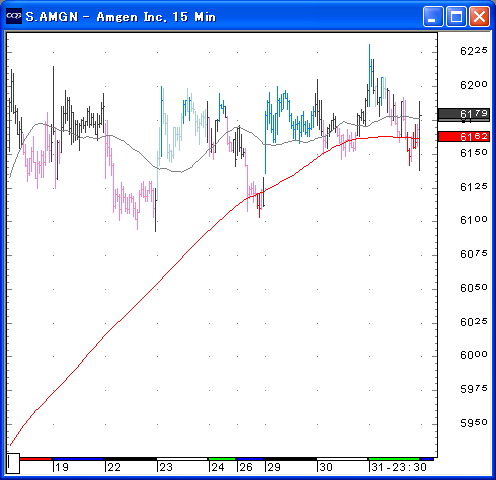The height and width of the screenshot is (480, 496).
Task: Select date label 24 on time axis
Action: click(218, 467)
